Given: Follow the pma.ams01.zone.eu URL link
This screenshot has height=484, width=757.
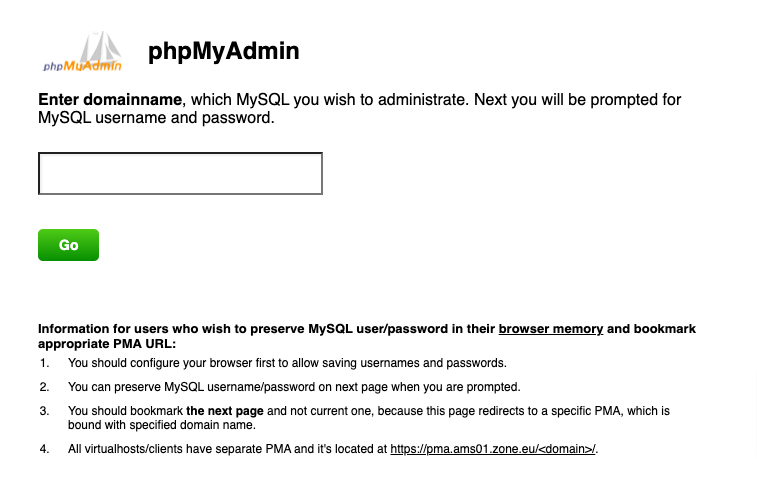Looking at the screenshot, I should click(492, 449).
